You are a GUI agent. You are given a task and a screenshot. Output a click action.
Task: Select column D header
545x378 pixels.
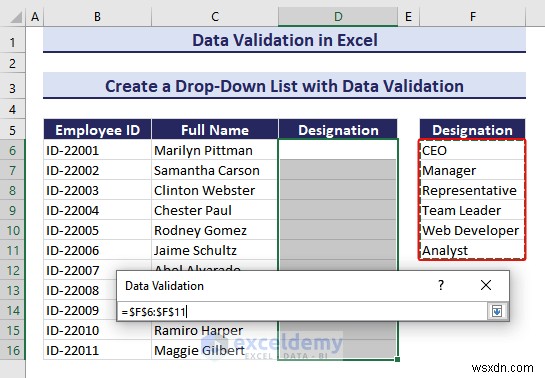338,17
